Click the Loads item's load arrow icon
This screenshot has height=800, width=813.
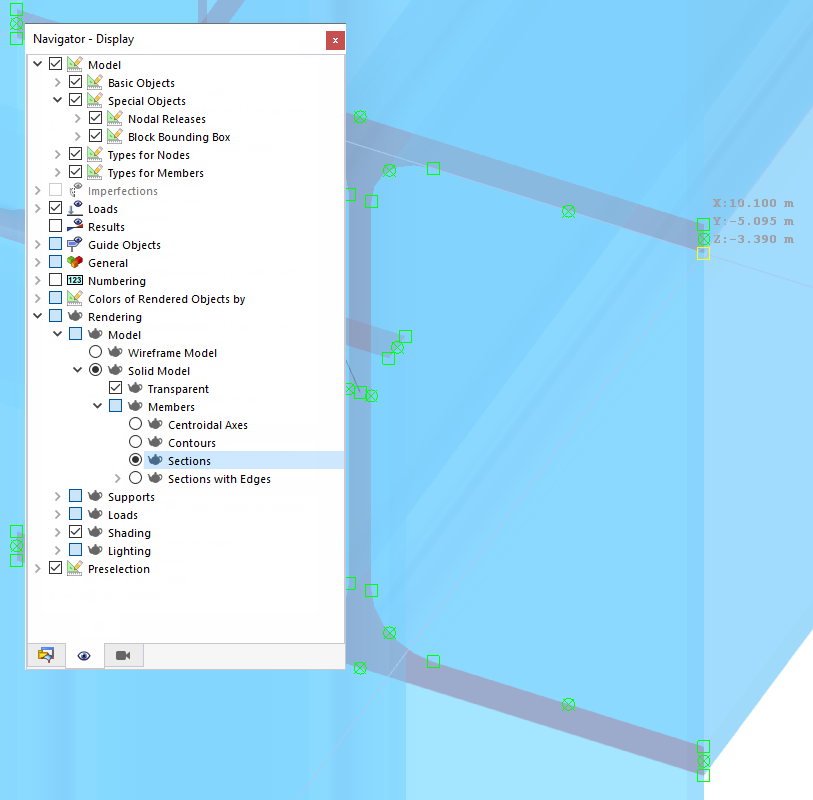(x=72, y=208)
